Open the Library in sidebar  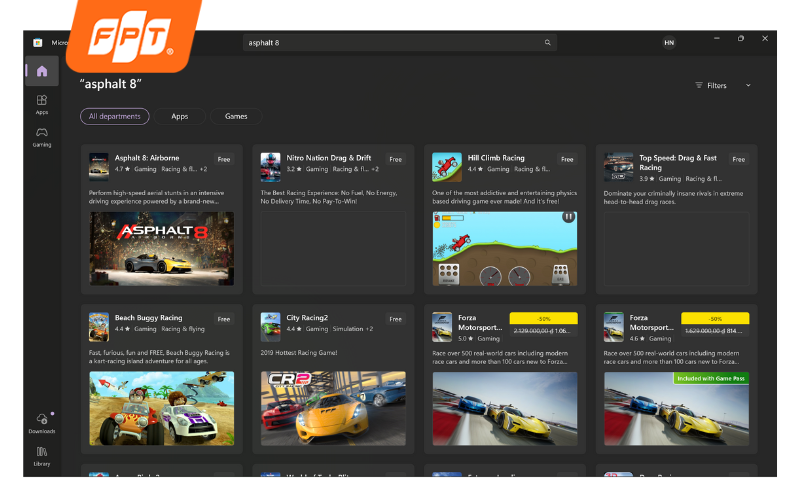pos(41,455)
